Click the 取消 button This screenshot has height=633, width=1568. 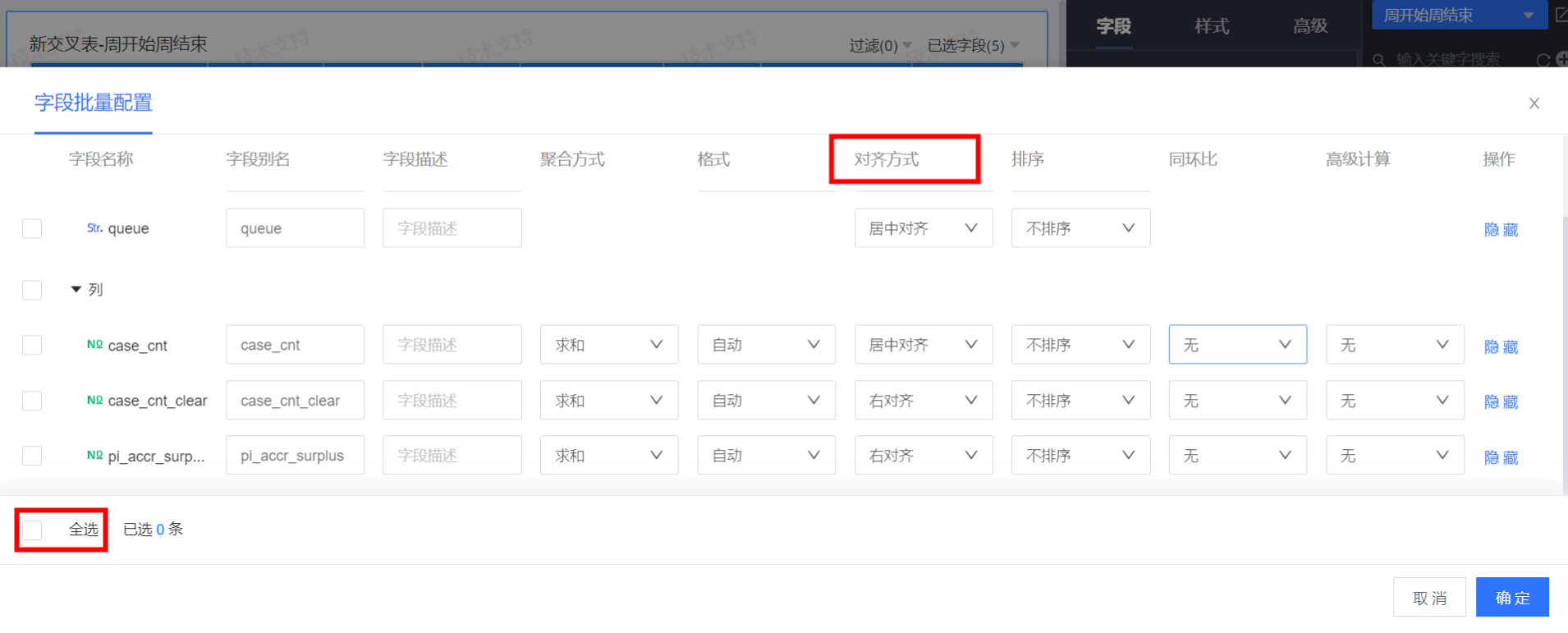coord(1429,598)
